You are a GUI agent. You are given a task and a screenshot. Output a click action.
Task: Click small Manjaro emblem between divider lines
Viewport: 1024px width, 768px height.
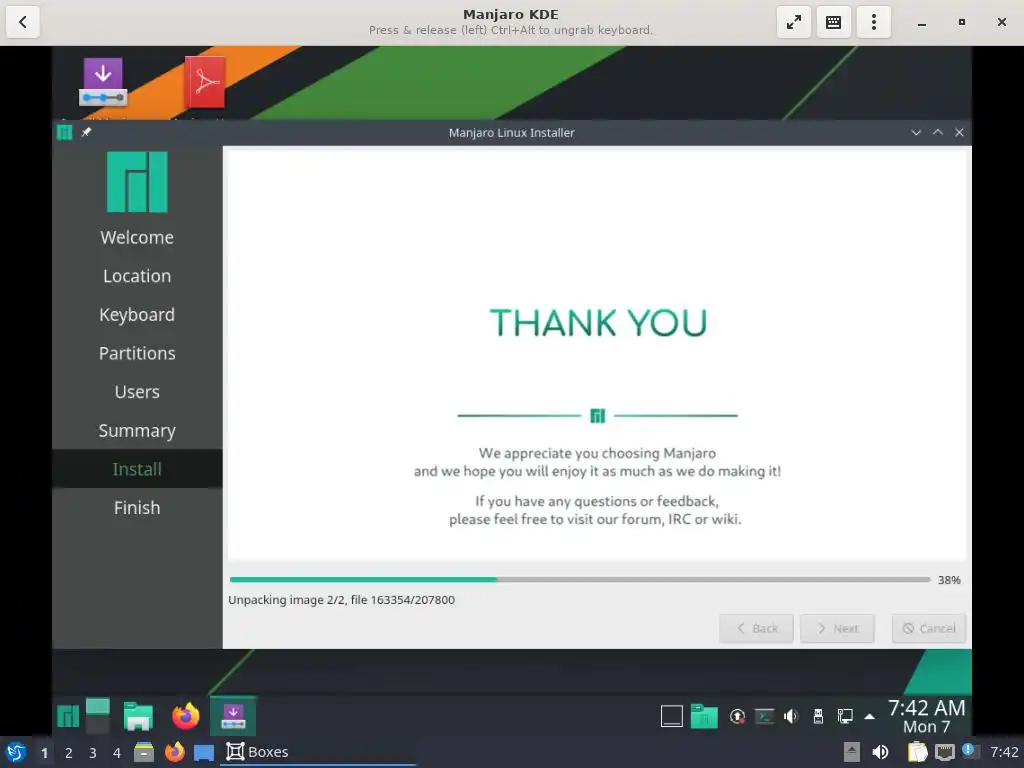pos(598,415)
